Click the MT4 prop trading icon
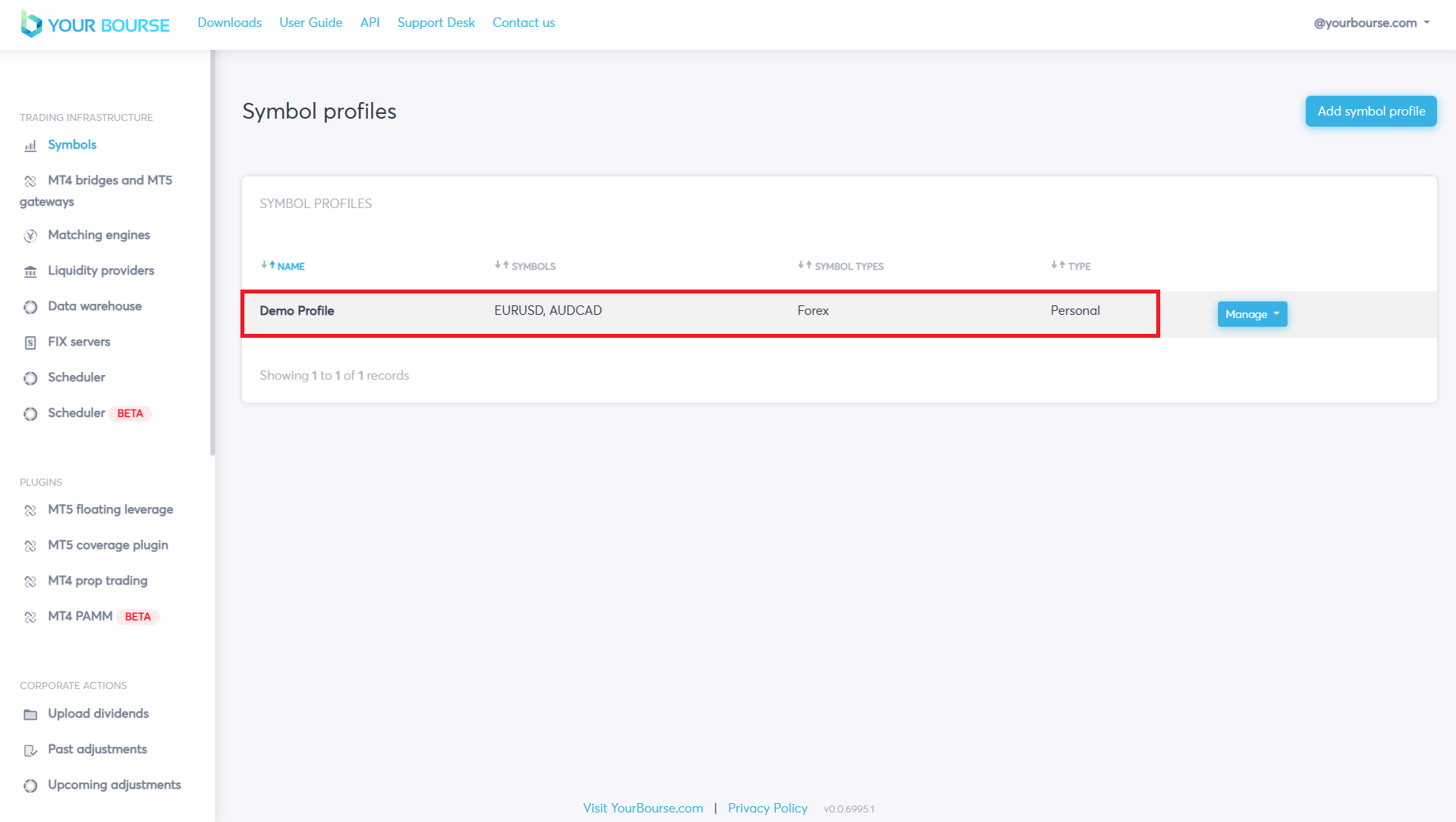This screenshot has height=822, width=1456. pos(30,581)
